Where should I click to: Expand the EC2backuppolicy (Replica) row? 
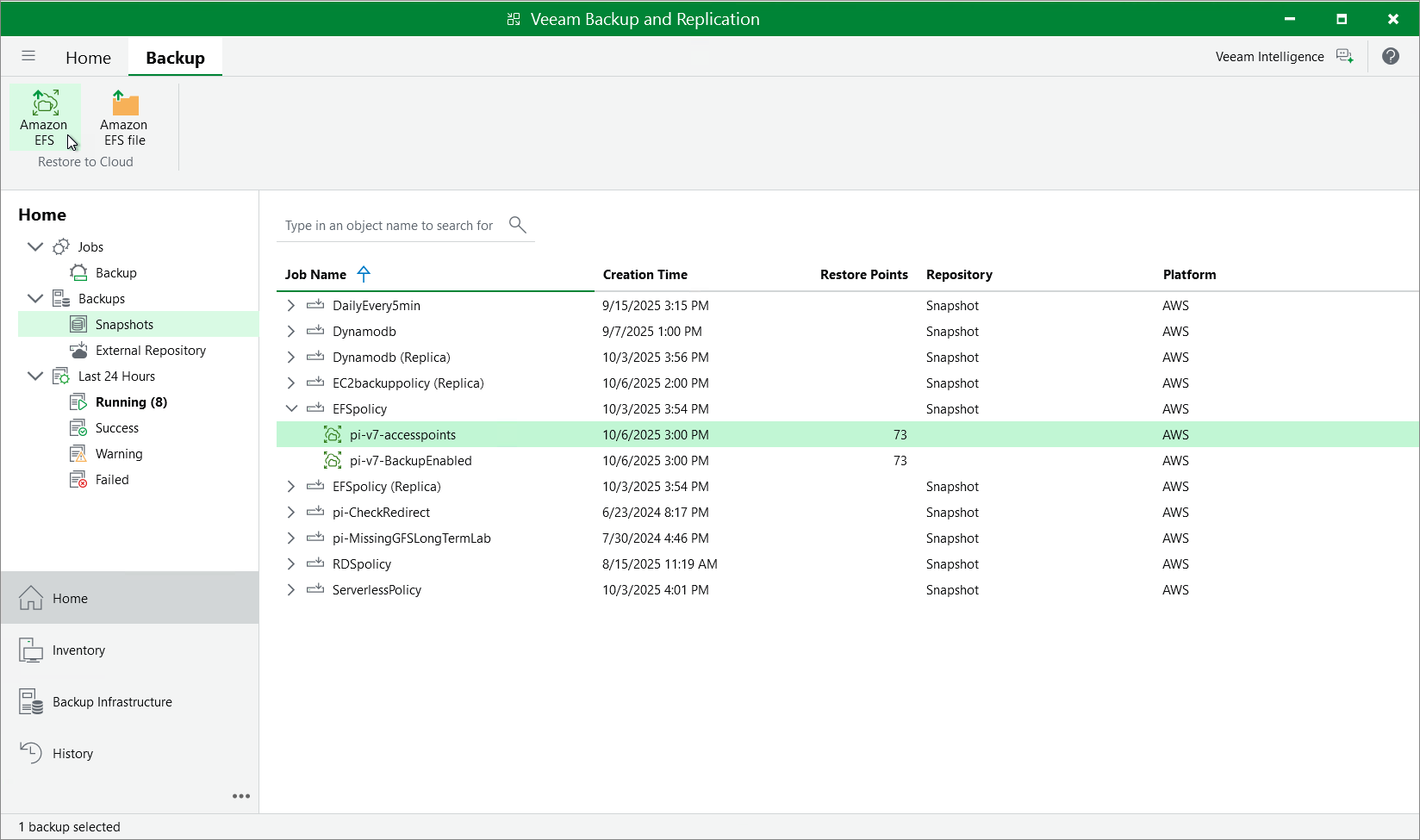[x=291, y=383]
